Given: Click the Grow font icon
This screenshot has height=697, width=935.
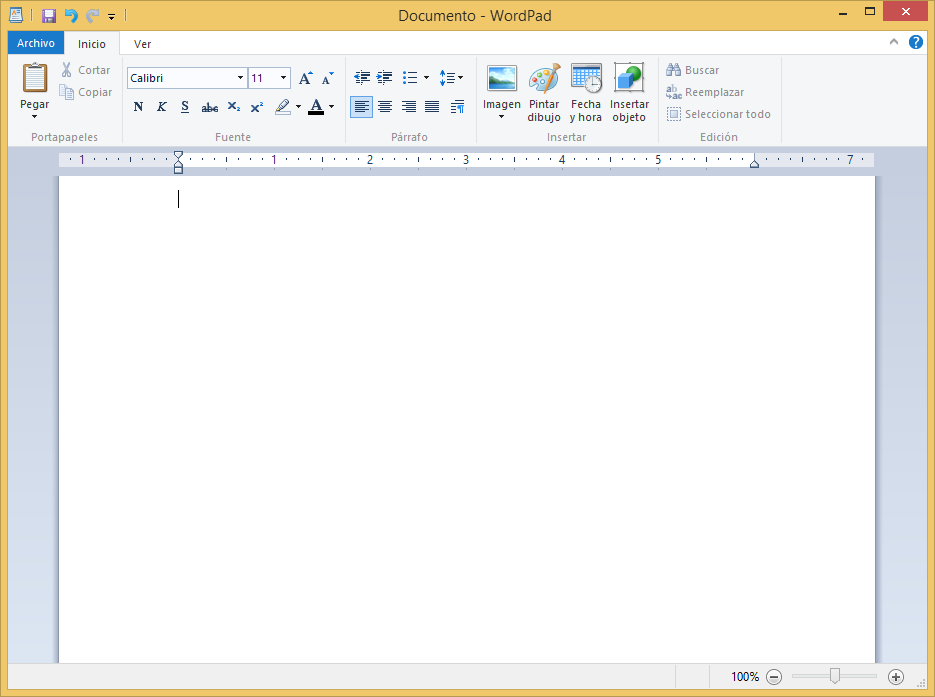Looking at the screenshot, I should [x=305, y=78].
